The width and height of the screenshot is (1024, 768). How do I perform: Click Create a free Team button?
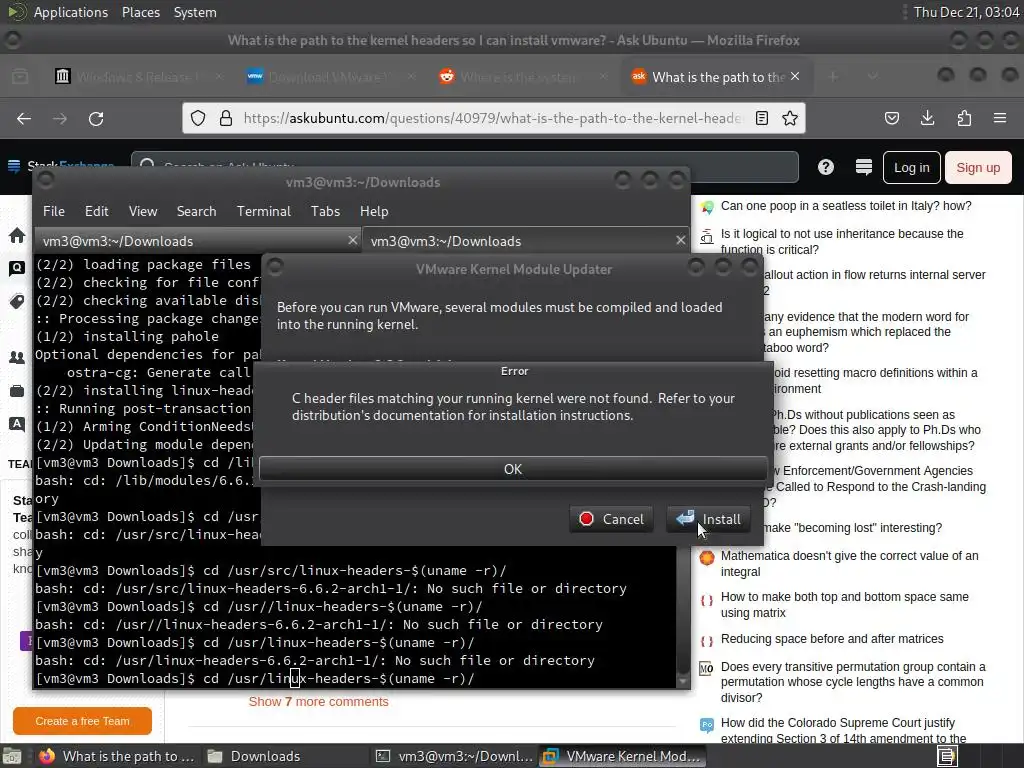pyautogui.click(x=82, y=721)
